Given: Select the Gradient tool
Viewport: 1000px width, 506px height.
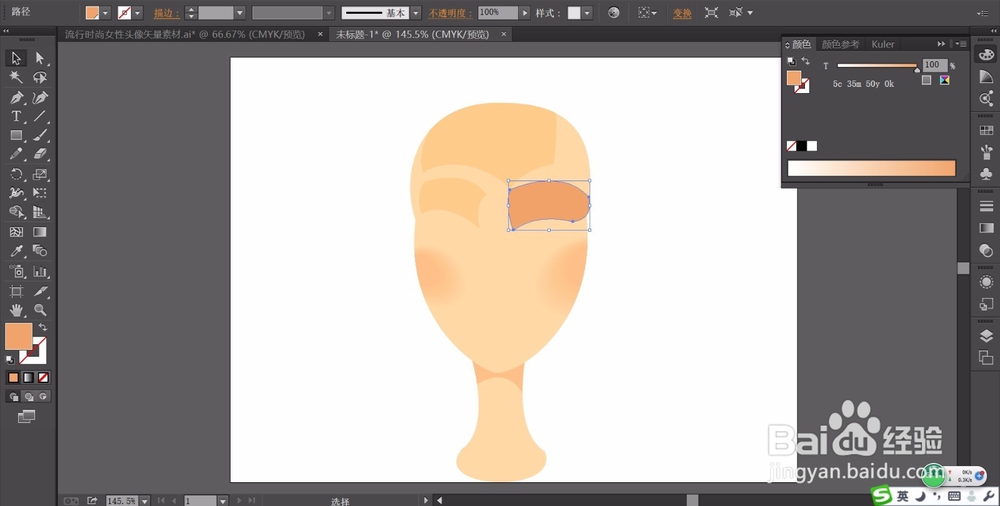Looking at the screenshot, I should pyautogui.click(x=40, y=232).
